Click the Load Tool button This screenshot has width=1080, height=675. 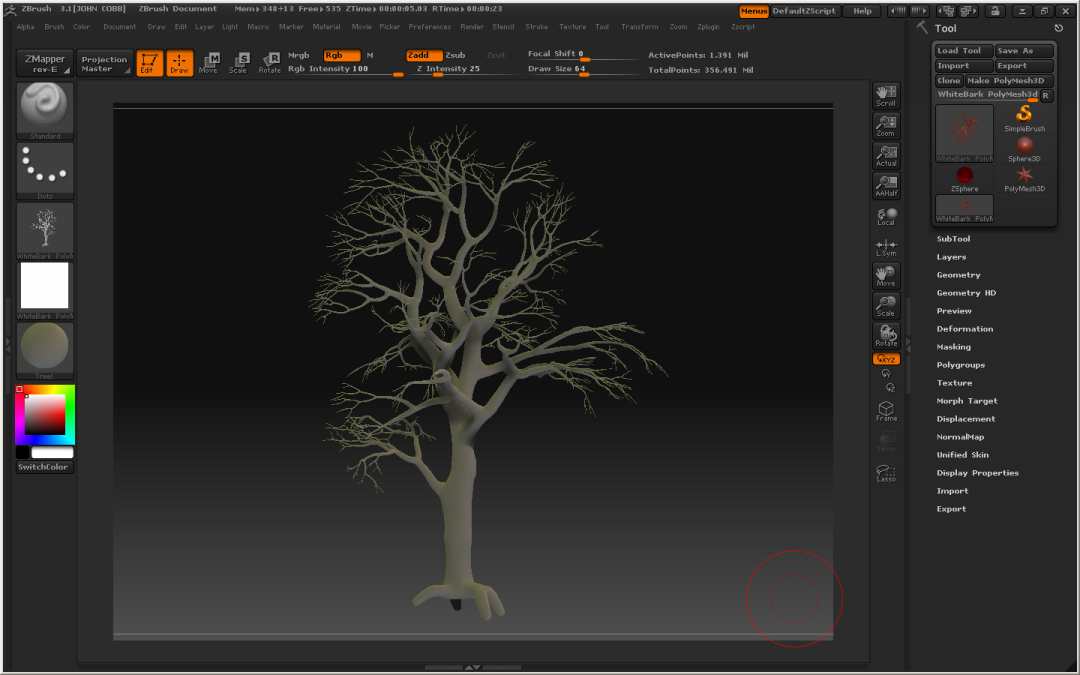tap(961, 49)
